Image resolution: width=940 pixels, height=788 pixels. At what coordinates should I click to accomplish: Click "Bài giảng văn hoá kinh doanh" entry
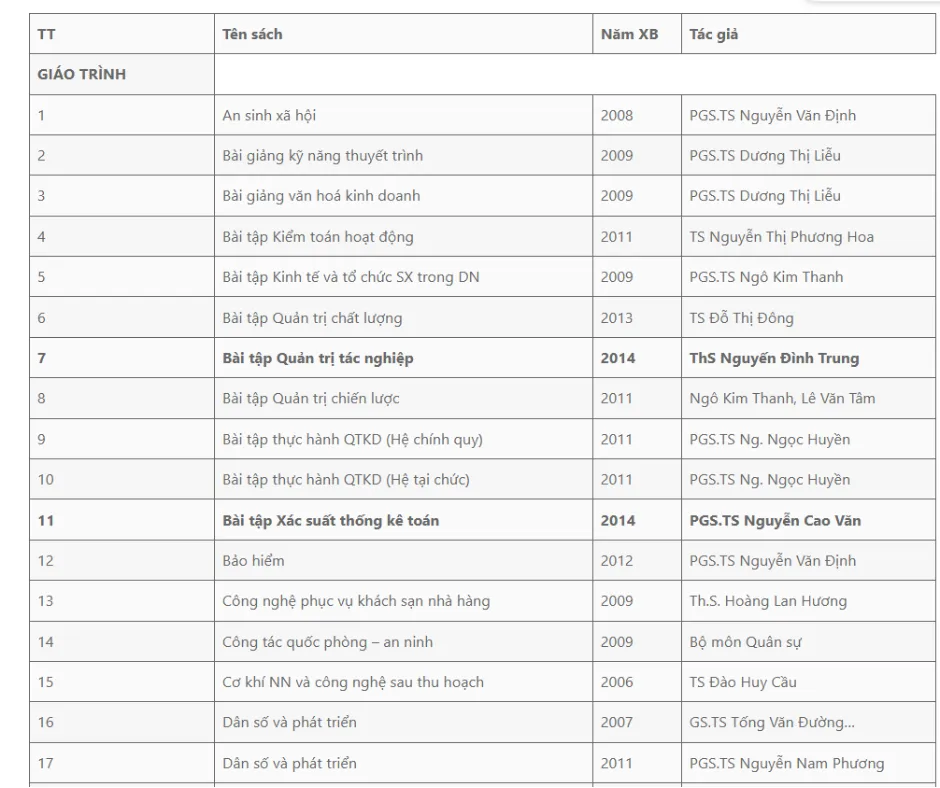click(x=321, y=196)
